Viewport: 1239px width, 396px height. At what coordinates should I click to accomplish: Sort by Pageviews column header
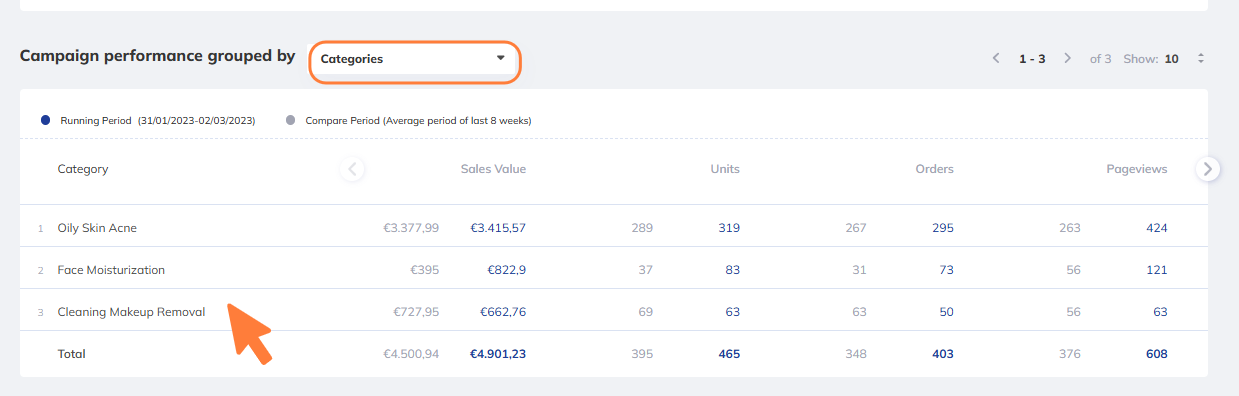pyautogui.click(x=1136, y=169)
